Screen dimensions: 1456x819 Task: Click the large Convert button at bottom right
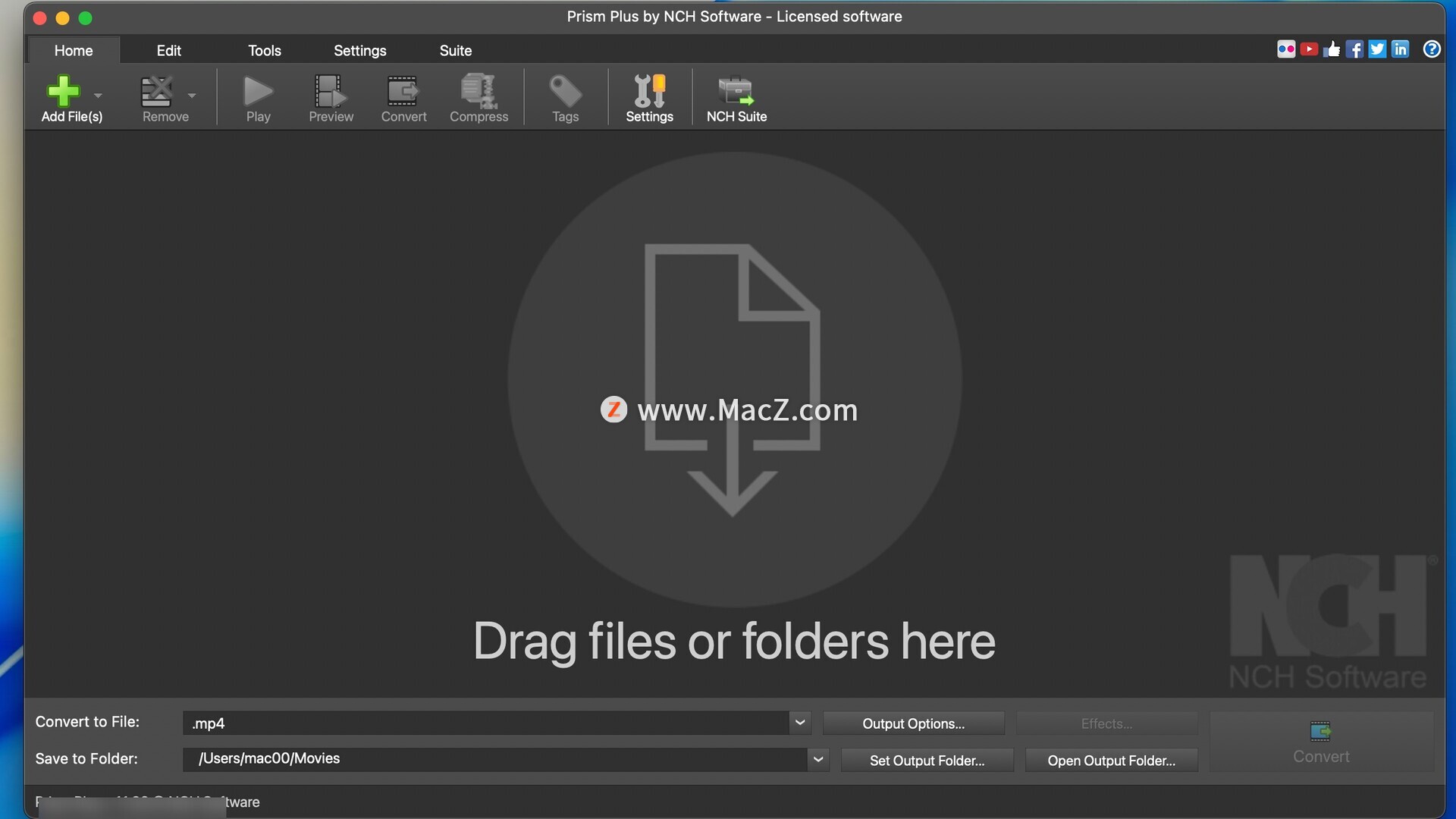click(1321, 742)
